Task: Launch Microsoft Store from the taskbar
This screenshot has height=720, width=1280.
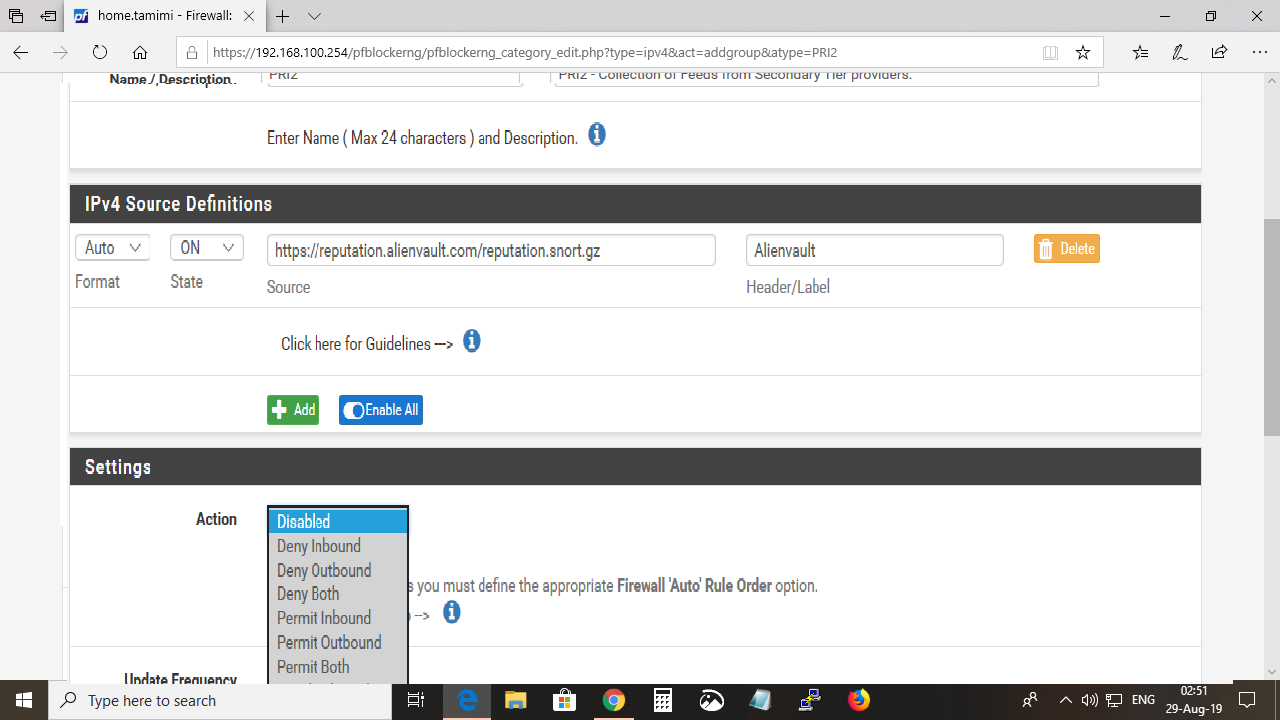Action: 564,700
